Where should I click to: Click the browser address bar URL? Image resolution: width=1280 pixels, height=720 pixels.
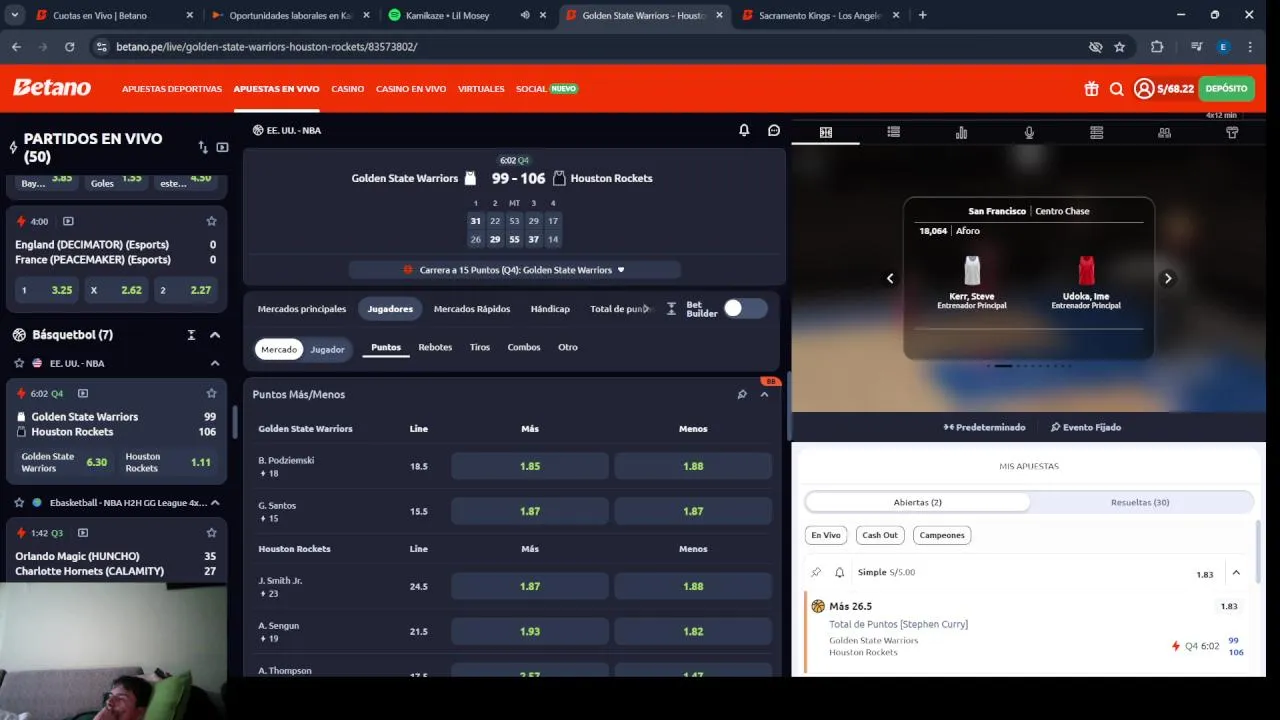point(266,47)
